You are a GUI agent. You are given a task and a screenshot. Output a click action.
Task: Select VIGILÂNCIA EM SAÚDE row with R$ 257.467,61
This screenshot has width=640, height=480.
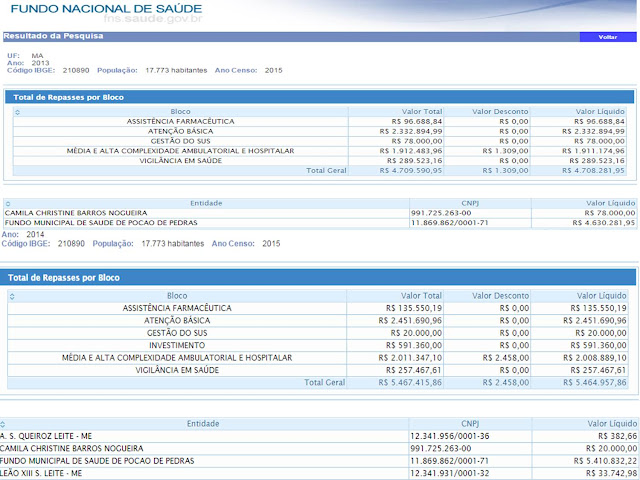(x=318, y=370)
